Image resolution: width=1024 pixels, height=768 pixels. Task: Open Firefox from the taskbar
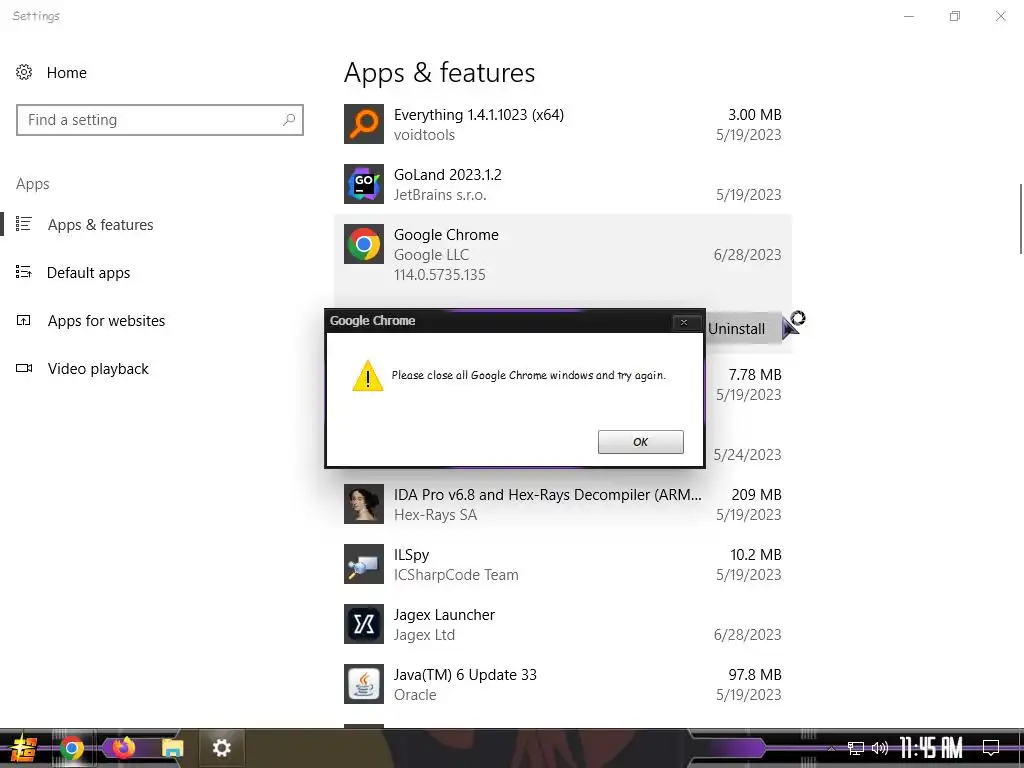[x=123, y=748]
